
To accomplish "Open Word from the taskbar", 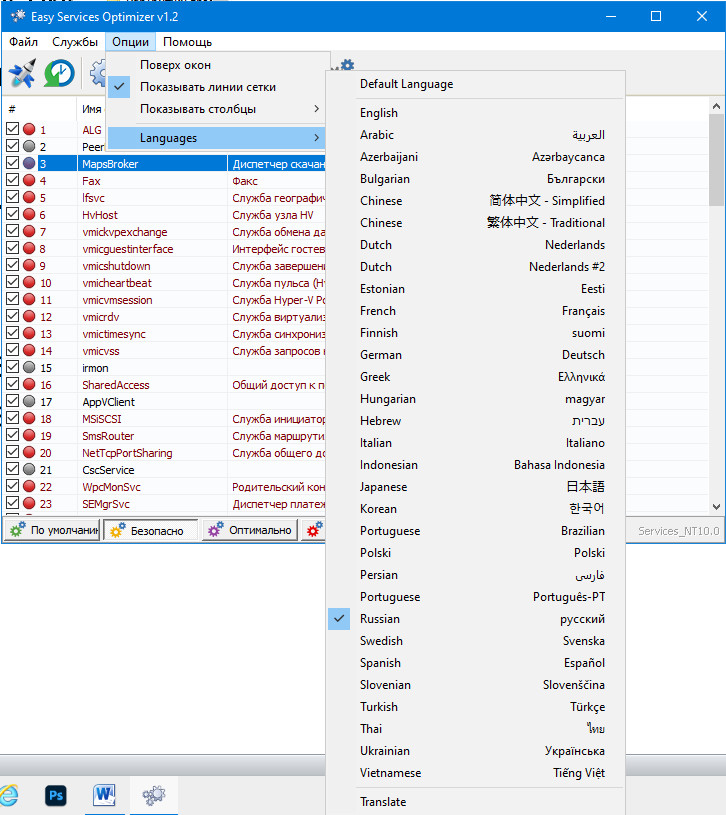I will click(x=104, y=795).
